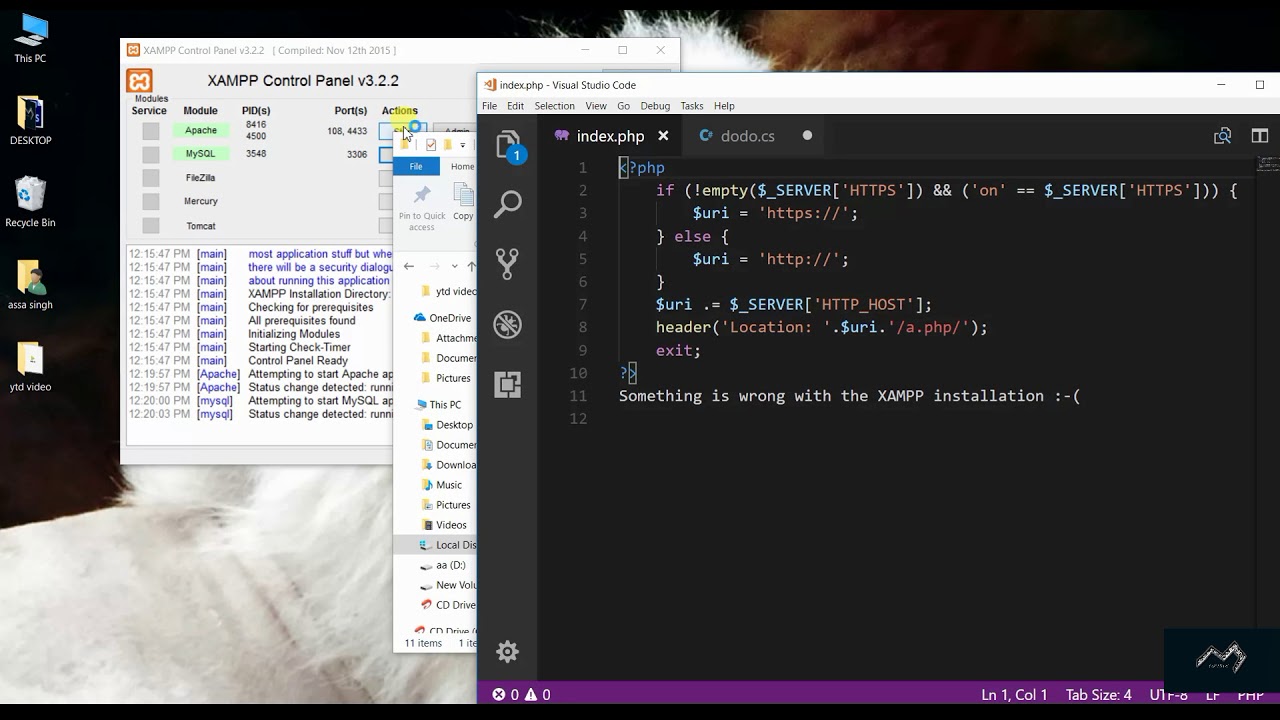This screenshot has width=1280, height=720.
Task: Click the 'Something is wrong' line in editor
Action: pos(849,396)
